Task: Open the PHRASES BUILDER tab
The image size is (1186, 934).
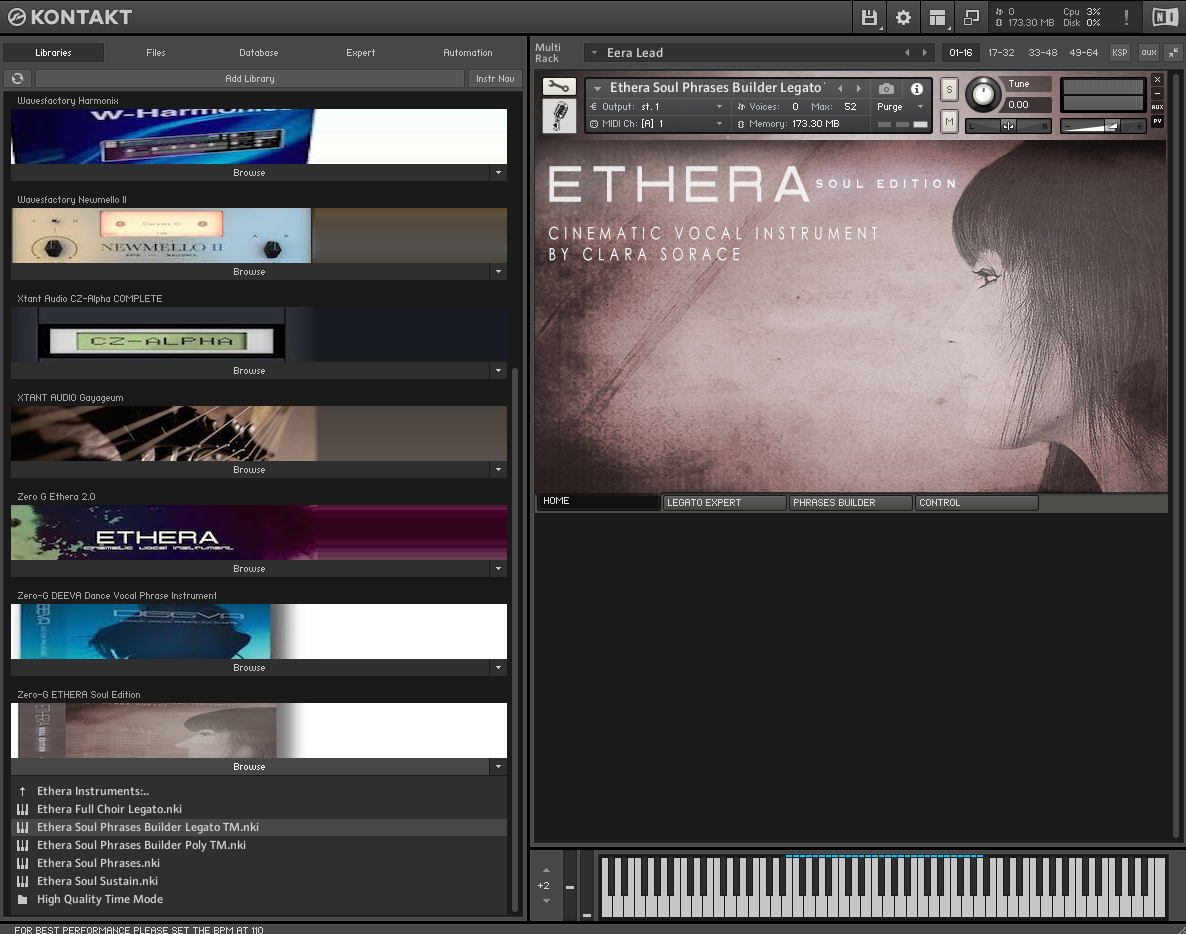Action: point(850,502)
